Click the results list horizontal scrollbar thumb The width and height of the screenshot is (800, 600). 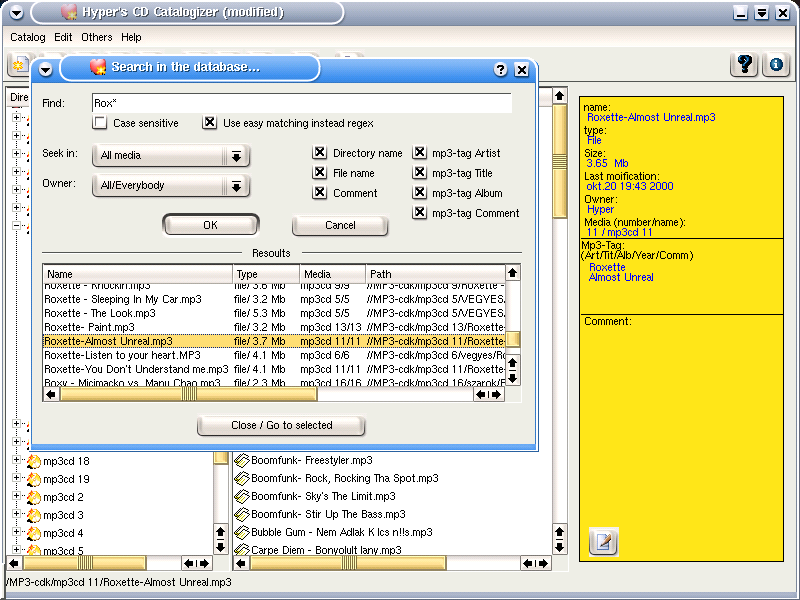(188, 394)
